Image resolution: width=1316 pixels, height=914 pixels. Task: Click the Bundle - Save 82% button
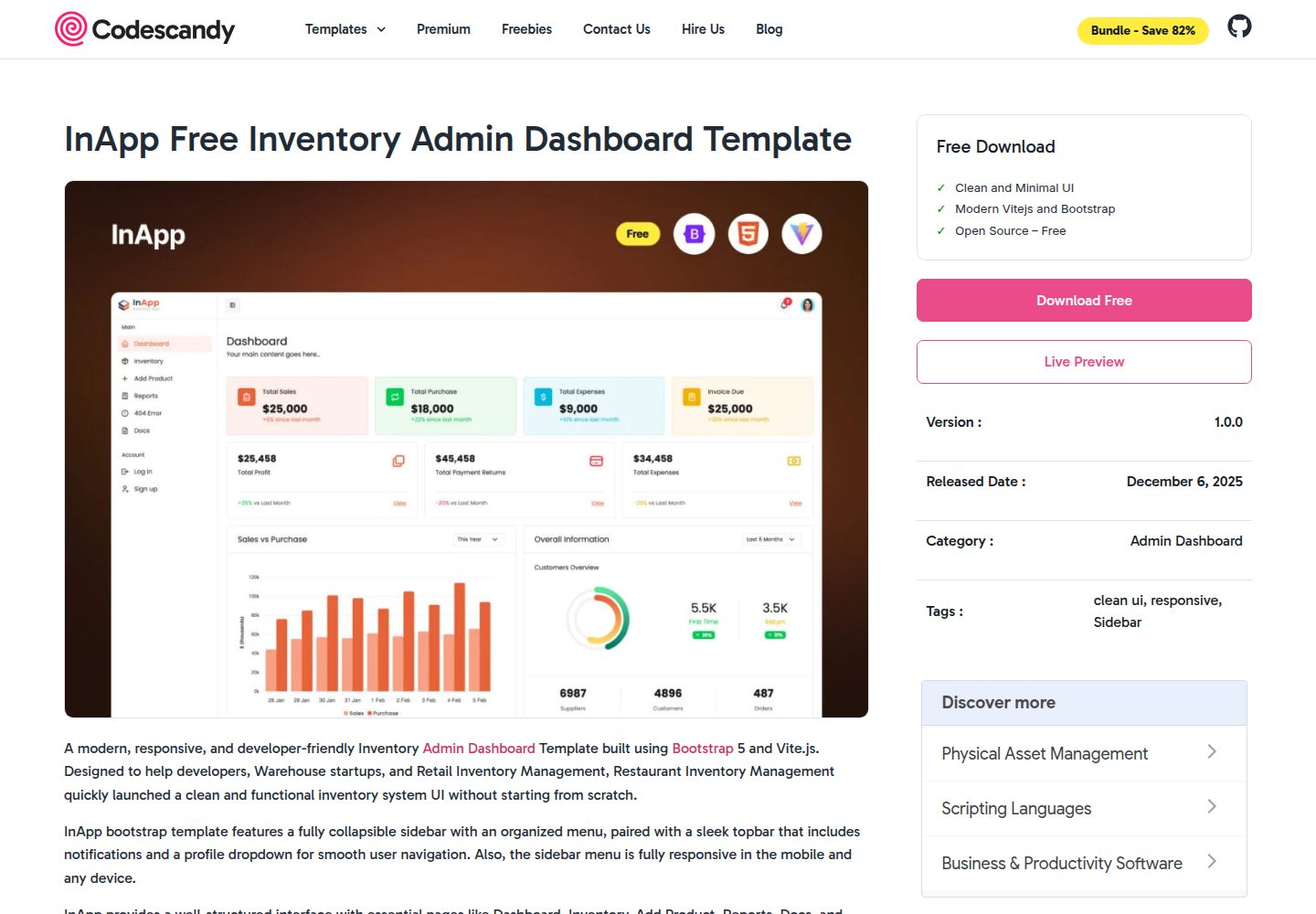coord(1143,30)
